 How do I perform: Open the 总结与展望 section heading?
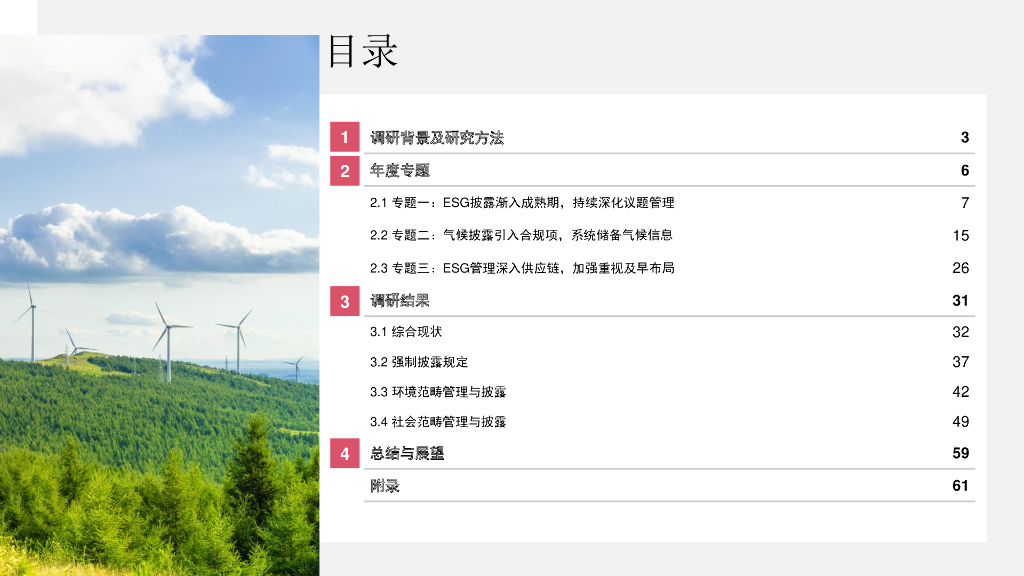[407, 453]
